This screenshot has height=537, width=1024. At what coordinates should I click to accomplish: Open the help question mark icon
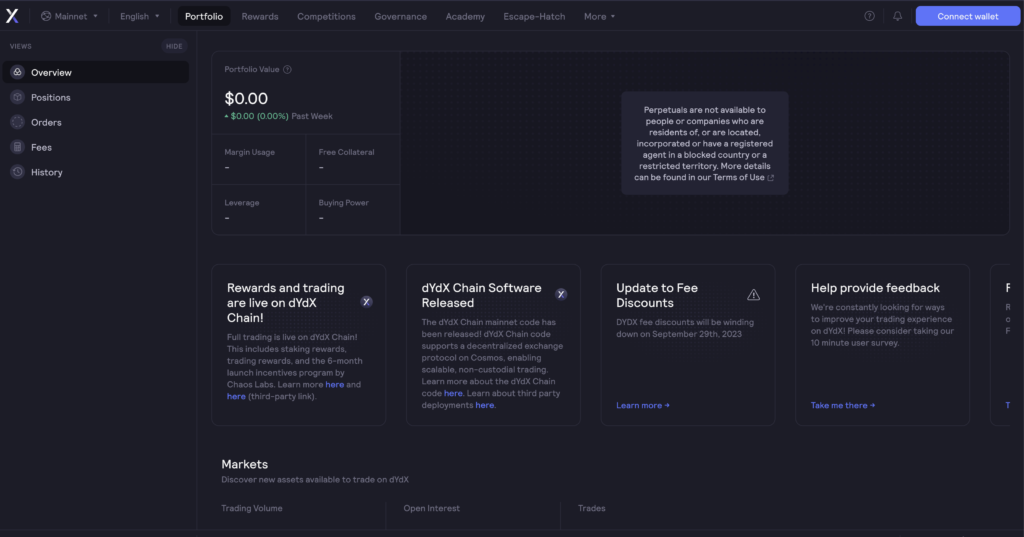click(x=869, y=16)
